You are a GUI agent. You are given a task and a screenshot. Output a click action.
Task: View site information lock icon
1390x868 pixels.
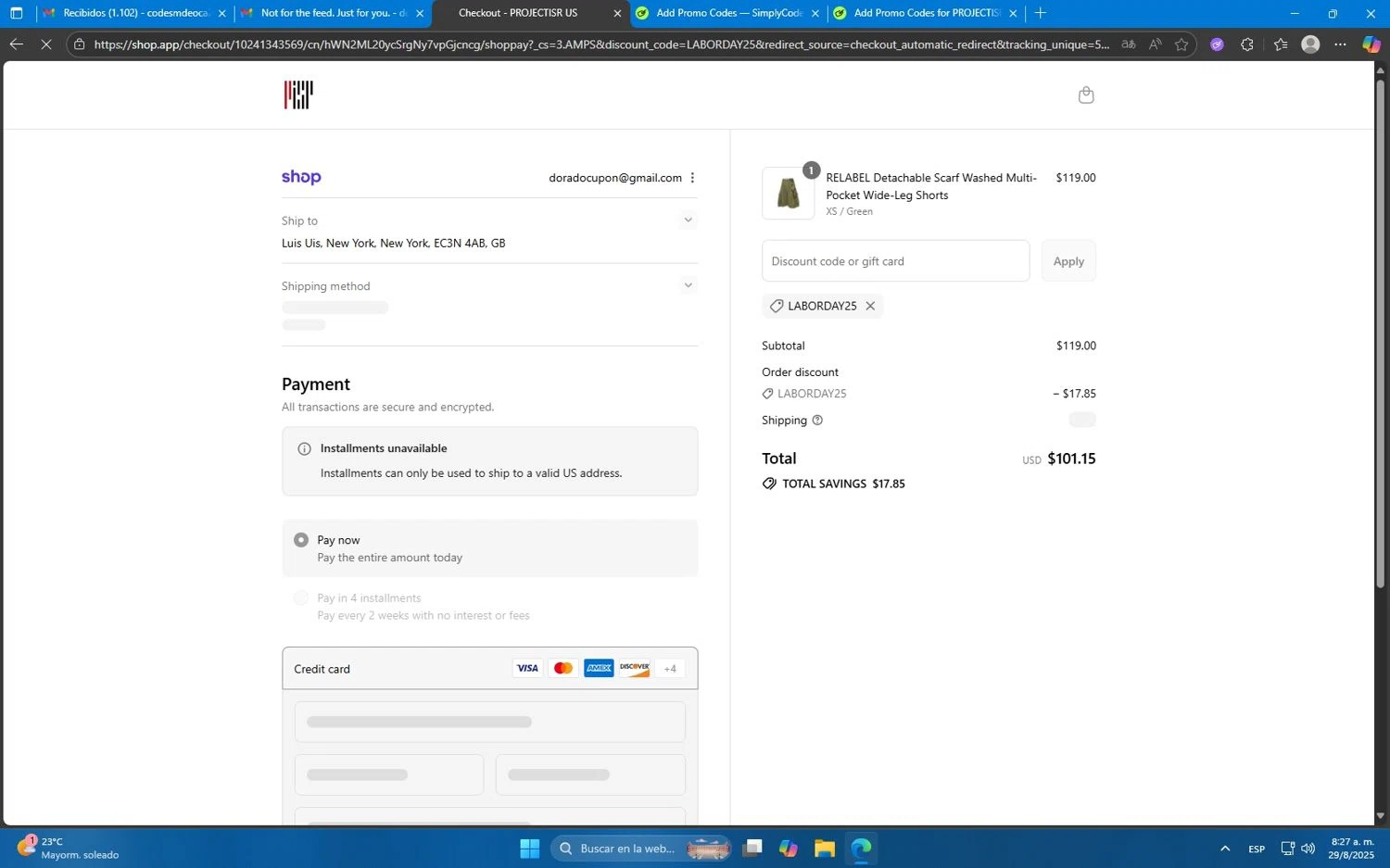[x=80, y=44]
